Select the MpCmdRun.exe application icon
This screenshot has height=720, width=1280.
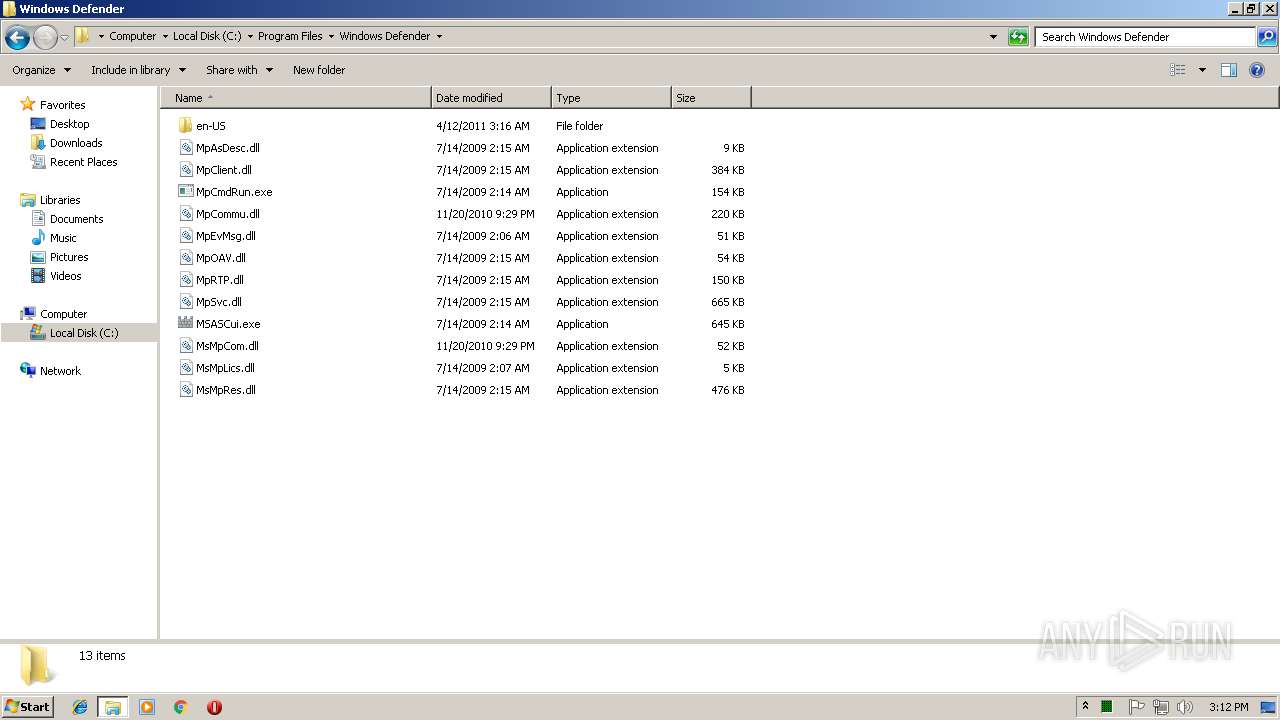pyautogui.click(x=186, y=192)
